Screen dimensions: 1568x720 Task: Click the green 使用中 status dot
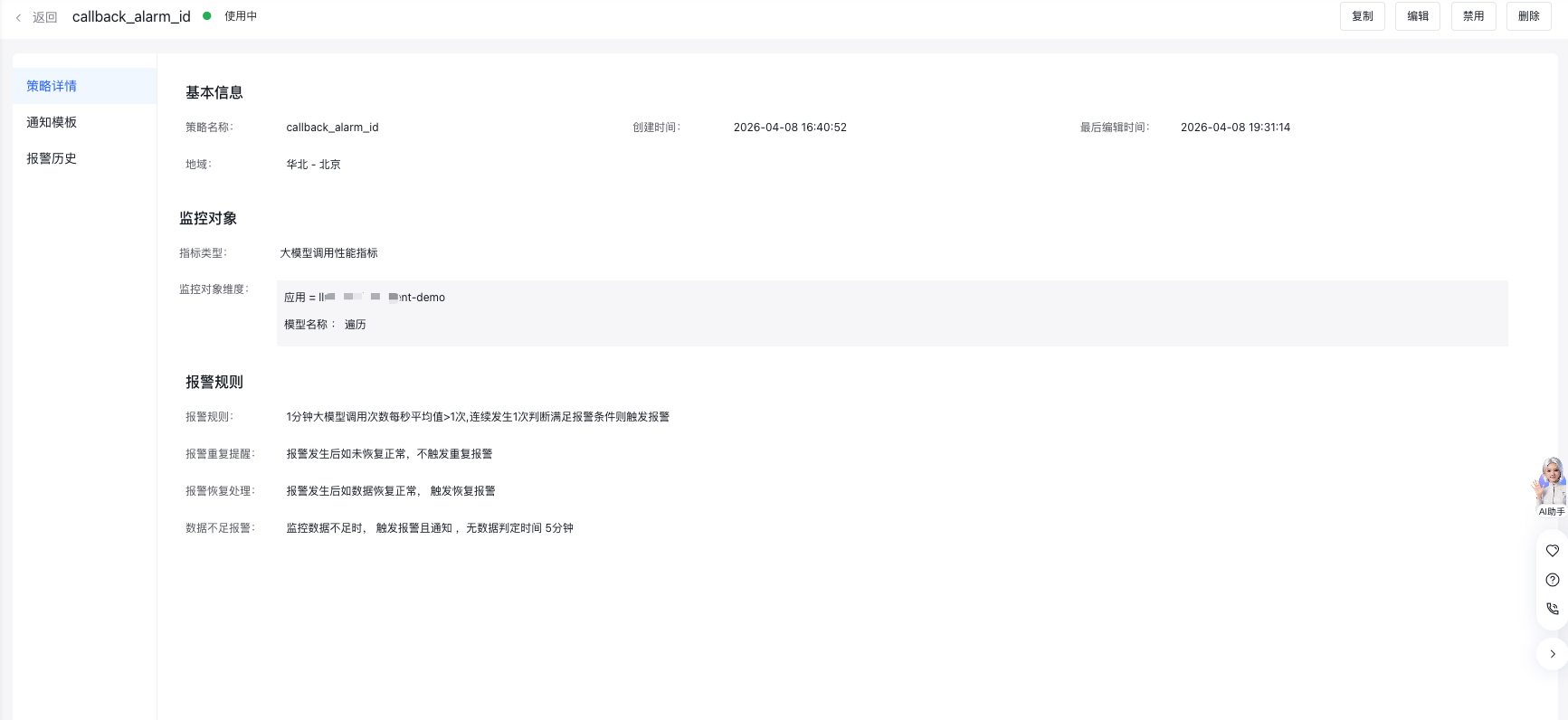[207, 16]
